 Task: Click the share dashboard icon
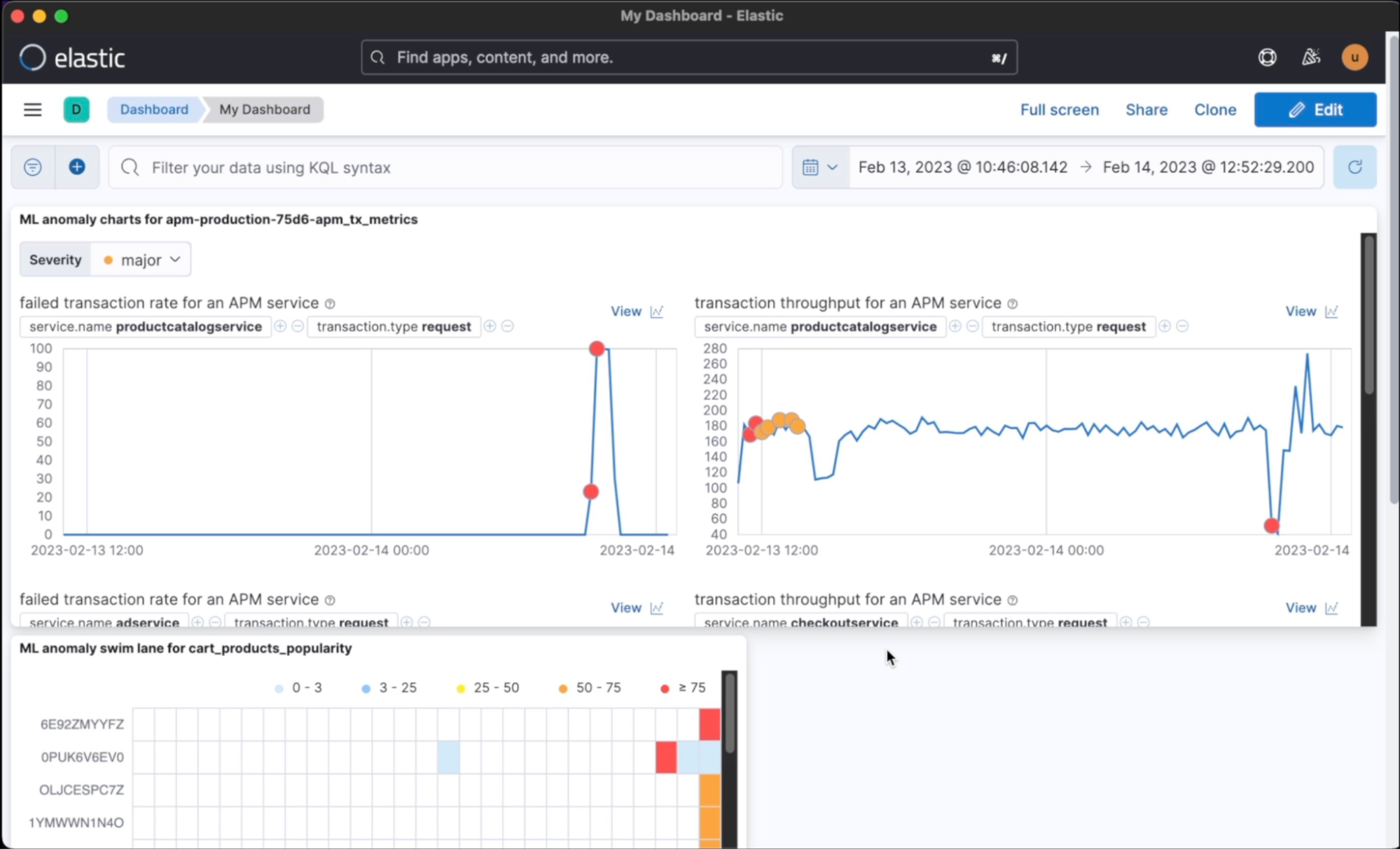[1147, 110]
